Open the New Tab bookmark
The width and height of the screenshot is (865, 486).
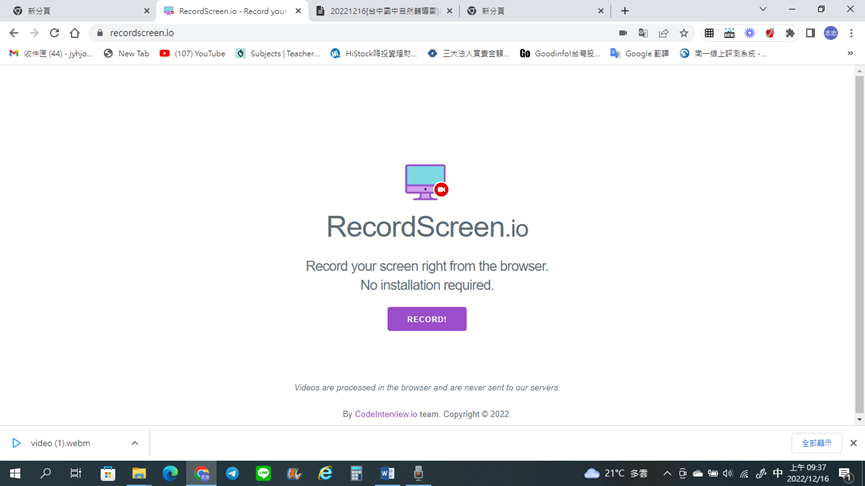(x=126, y=54)
